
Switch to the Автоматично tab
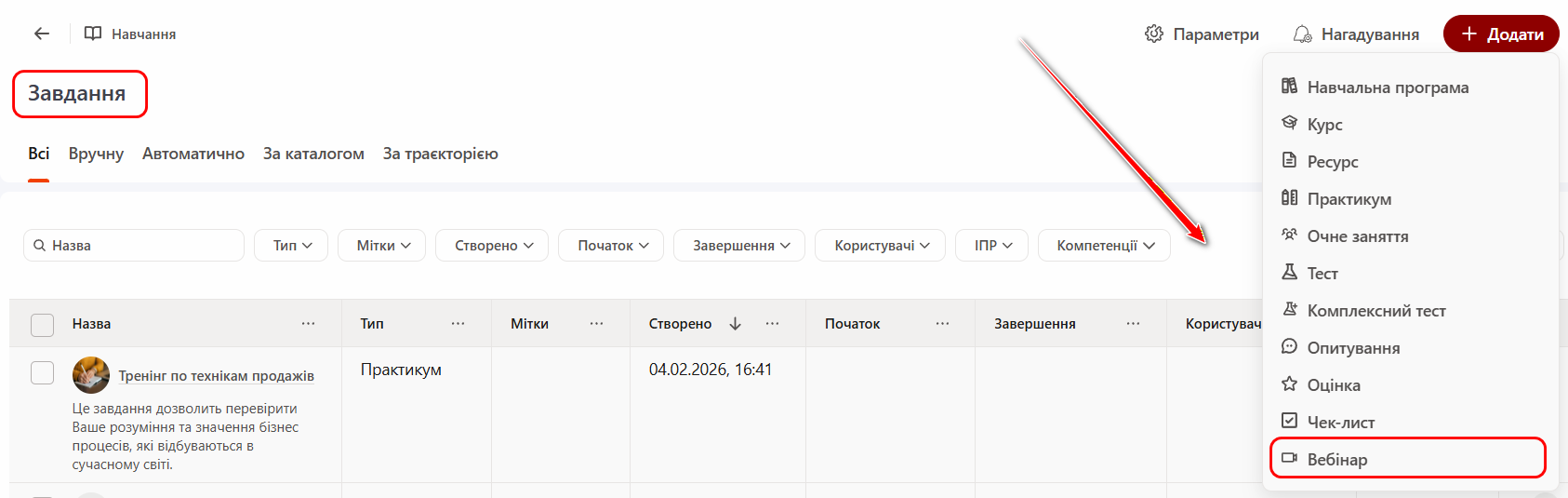point(193,155)
